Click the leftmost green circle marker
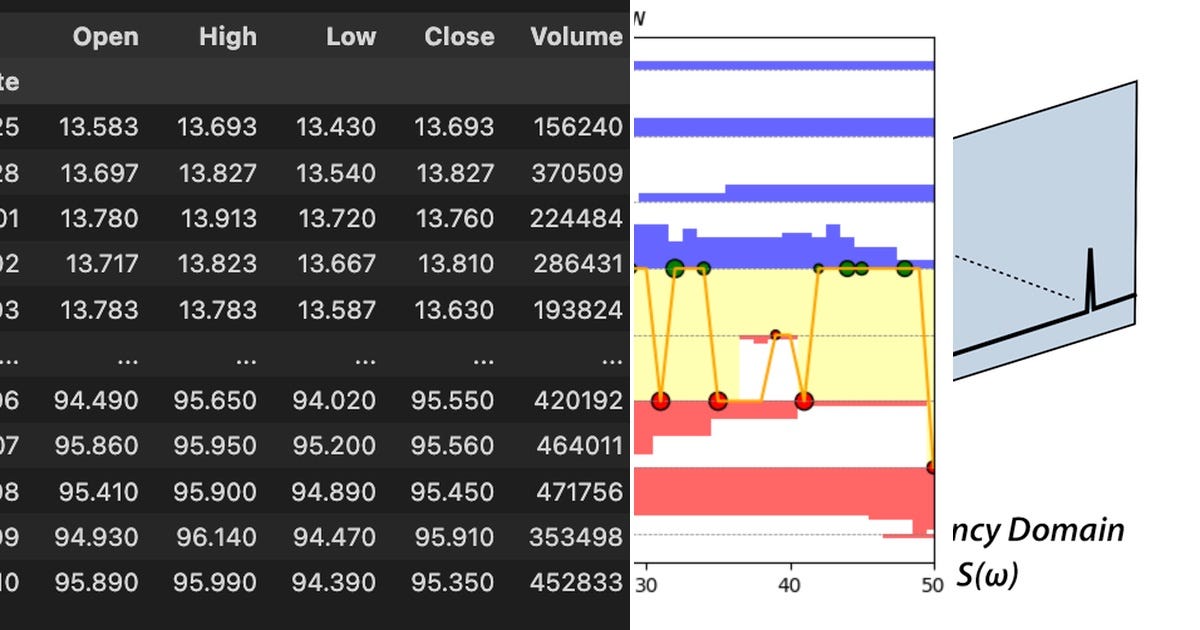This screenshot has height=630, width=1200. click(675, 268)
